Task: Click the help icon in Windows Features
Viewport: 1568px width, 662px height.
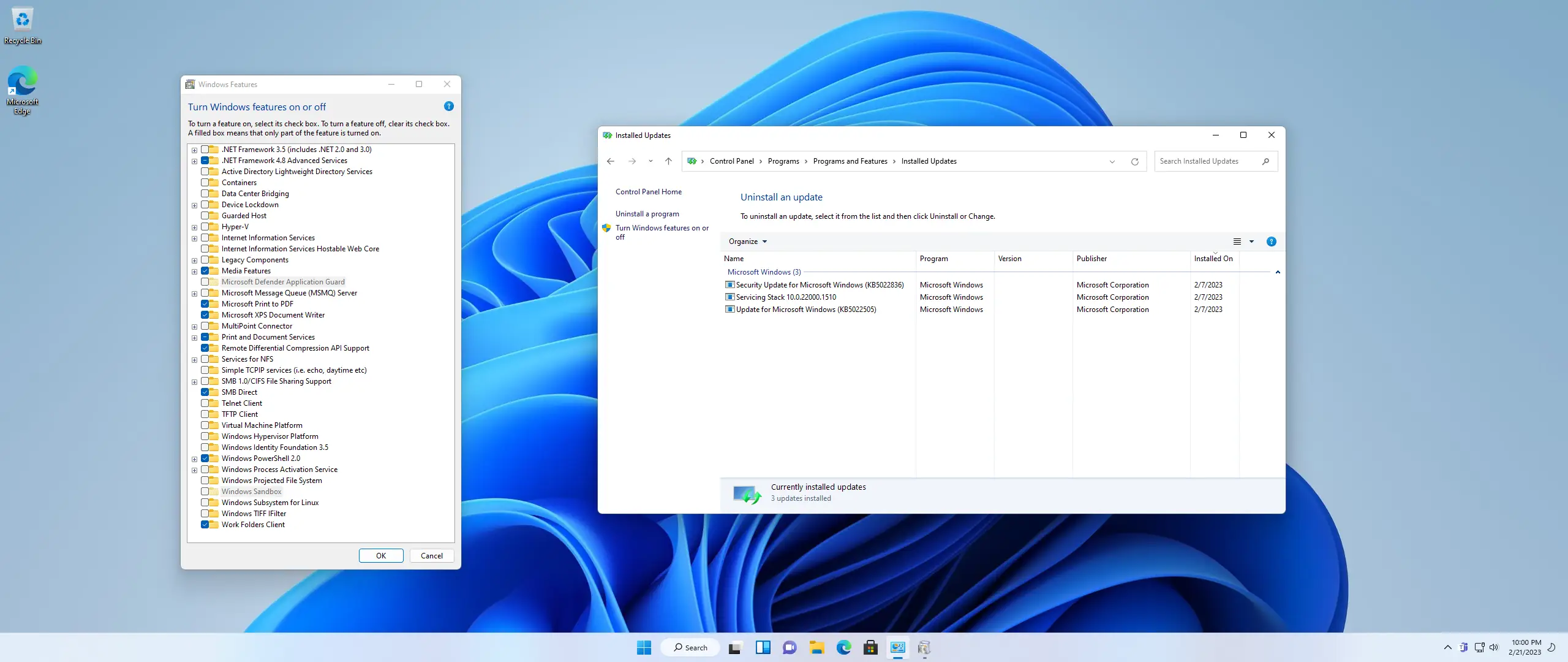Action: point(448,106)
